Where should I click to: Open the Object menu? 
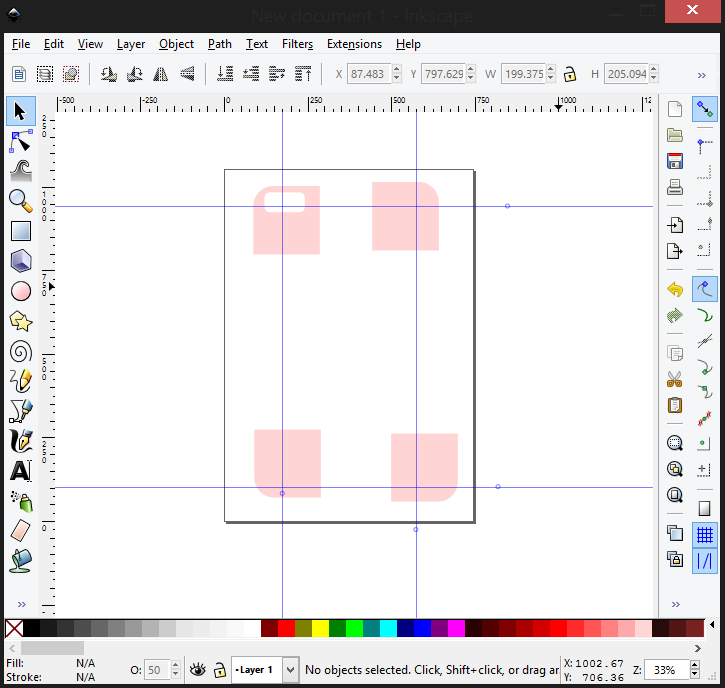[x=176, y=44]
